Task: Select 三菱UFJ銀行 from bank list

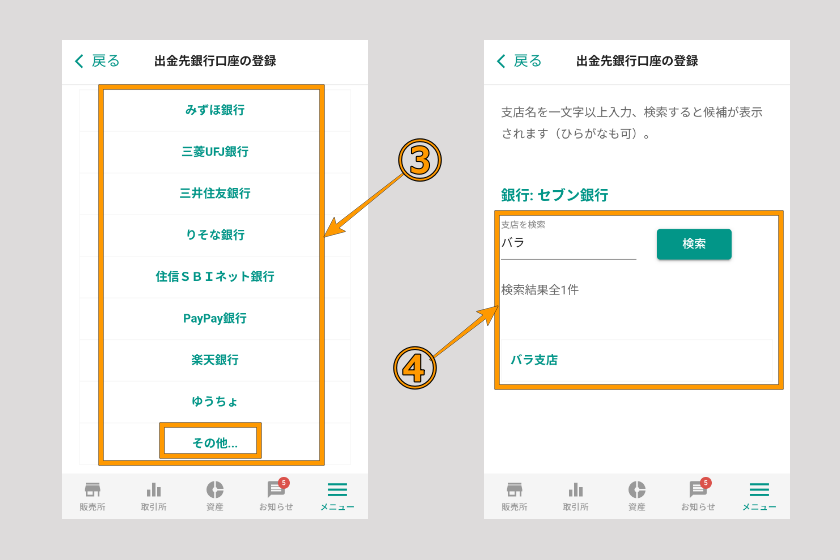Action: coord(215,152)
